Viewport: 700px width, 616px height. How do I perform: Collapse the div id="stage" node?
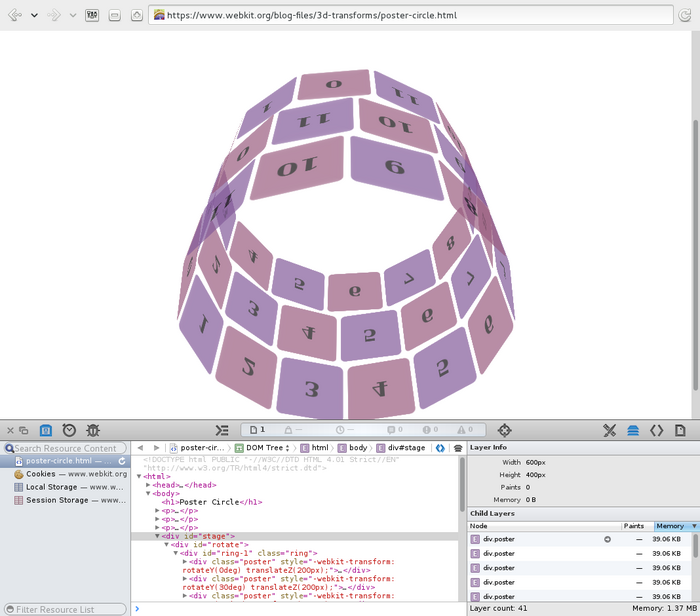tap(157, 536)
